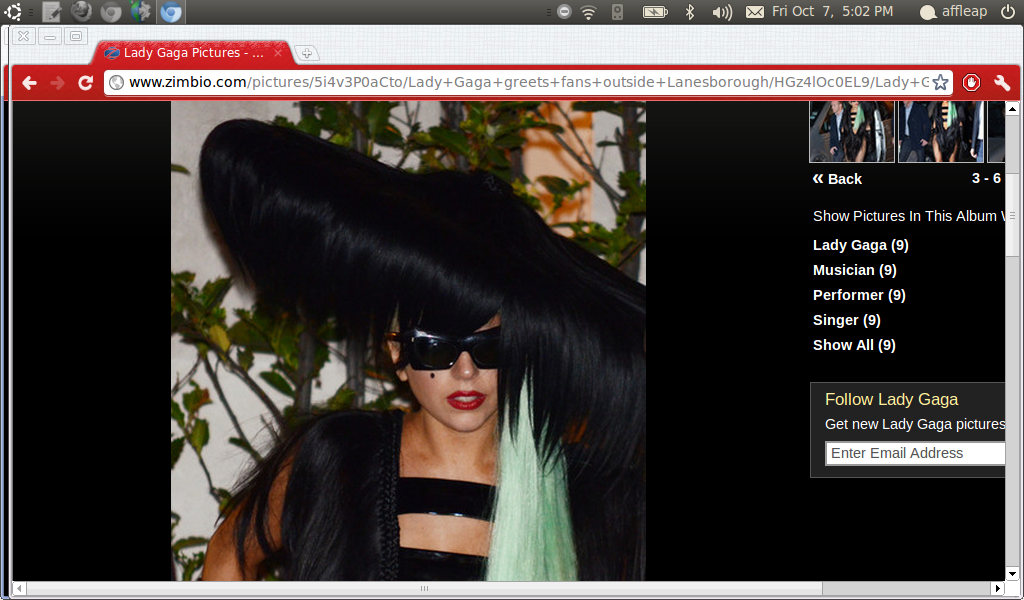Click the horizontal scrollbar thumb

[424, 588]
